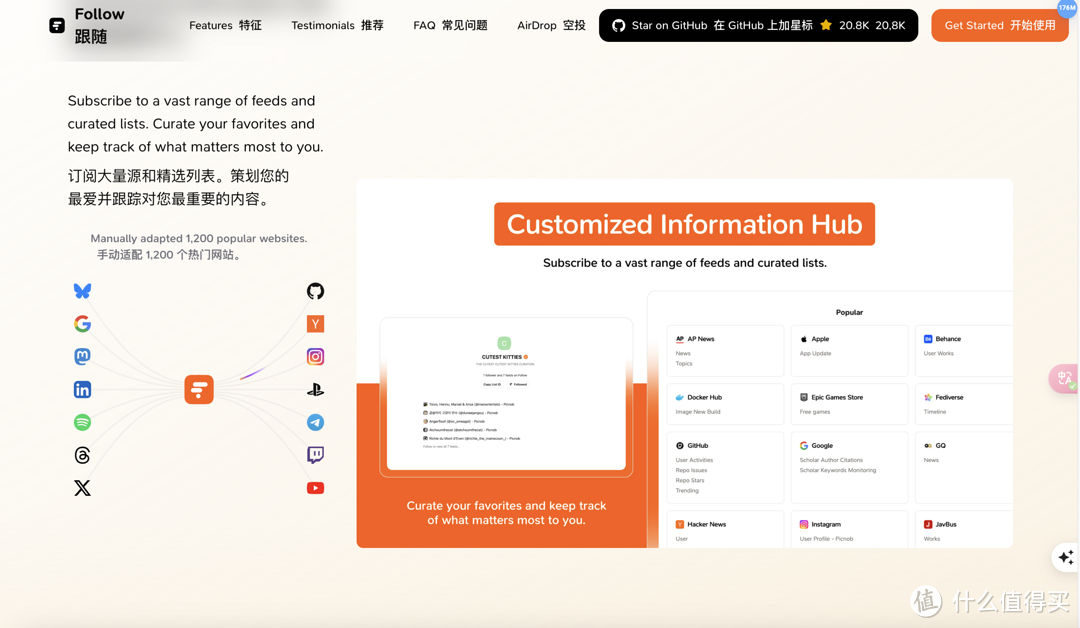Screen dimensions: 1080x628
Task: Open the Docker Hub card
Action: (725, 404)
